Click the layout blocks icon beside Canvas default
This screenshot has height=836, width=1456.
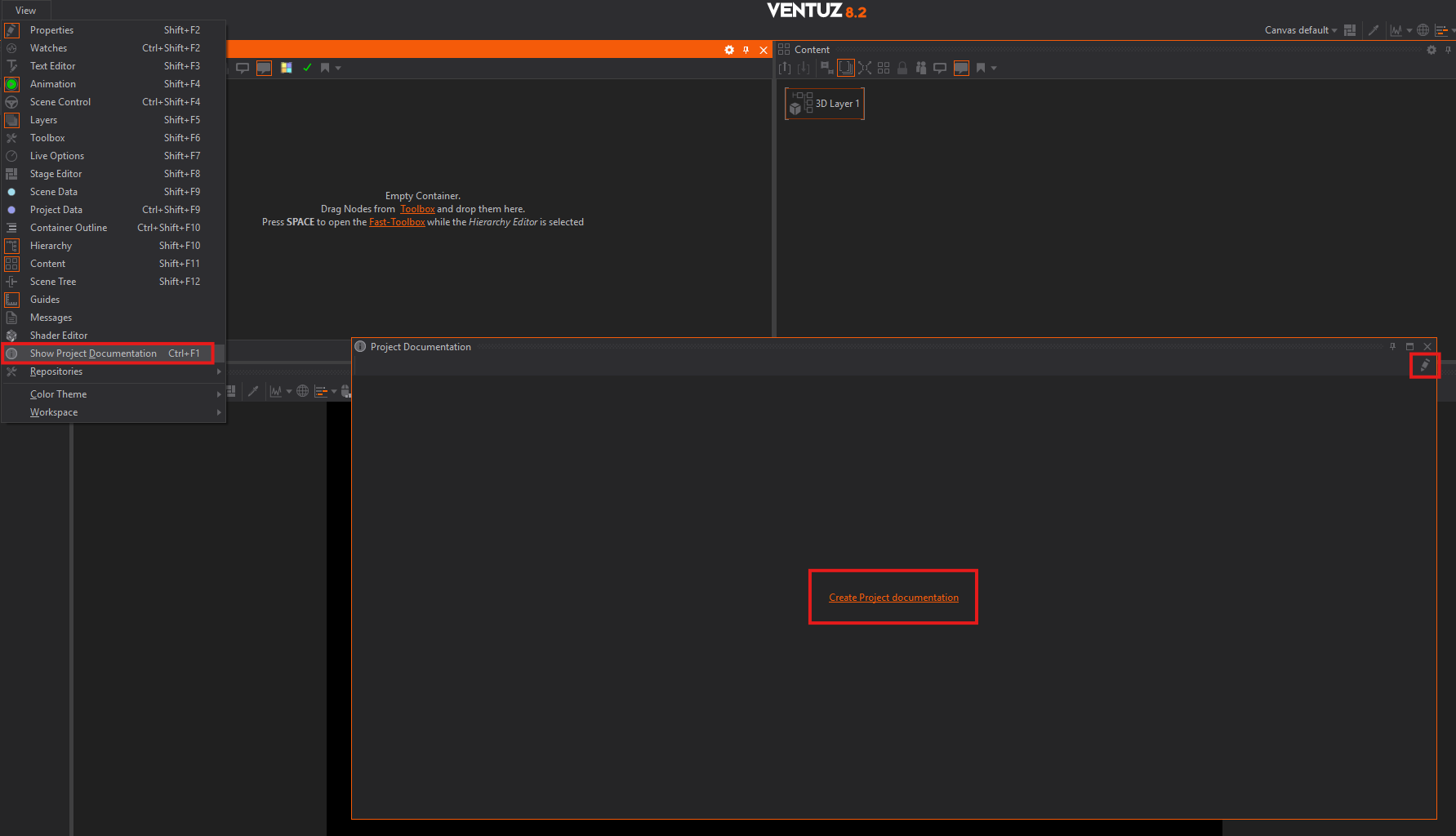(x=1350, y=30)
